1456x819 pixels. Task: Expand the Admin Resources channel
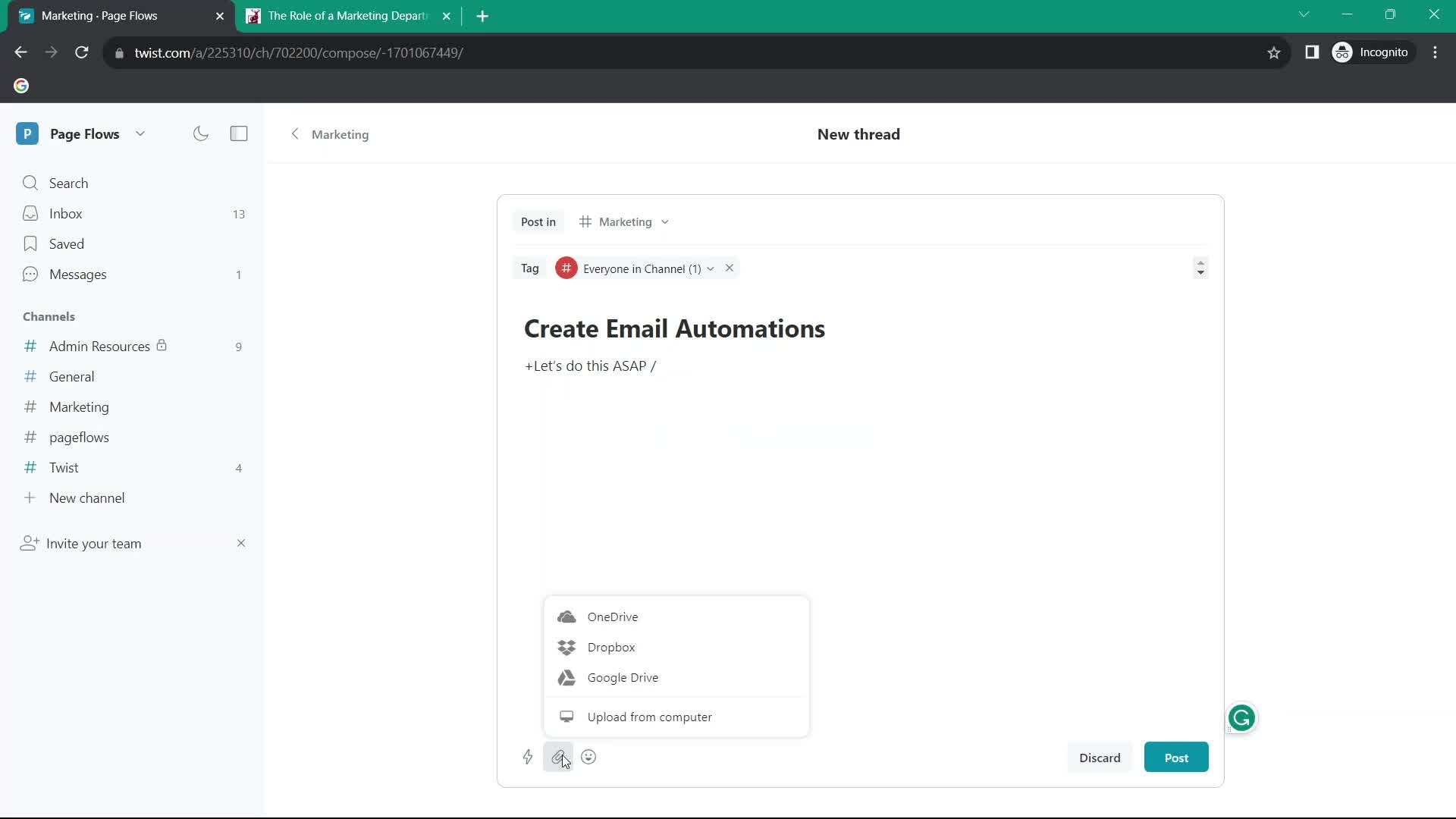(99, 346)
